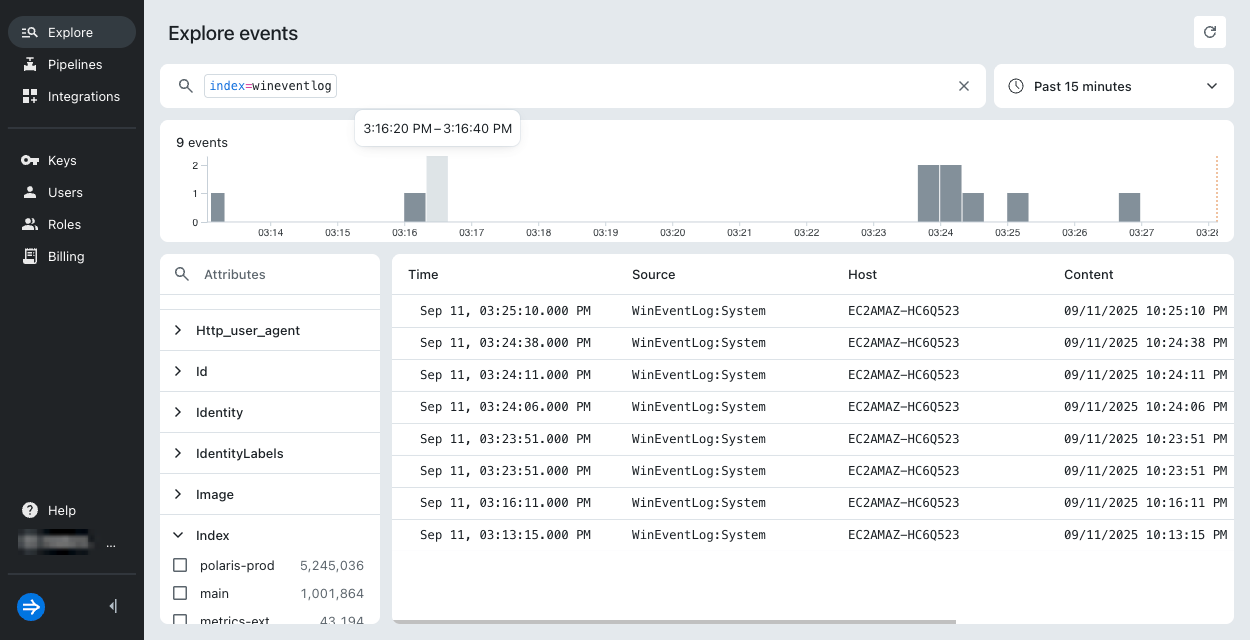Image resolution: width=1250 pixels, height=640 pixels.
Task: Go to the Roles page
Action: pyautogui.click(x=64, y=224)
